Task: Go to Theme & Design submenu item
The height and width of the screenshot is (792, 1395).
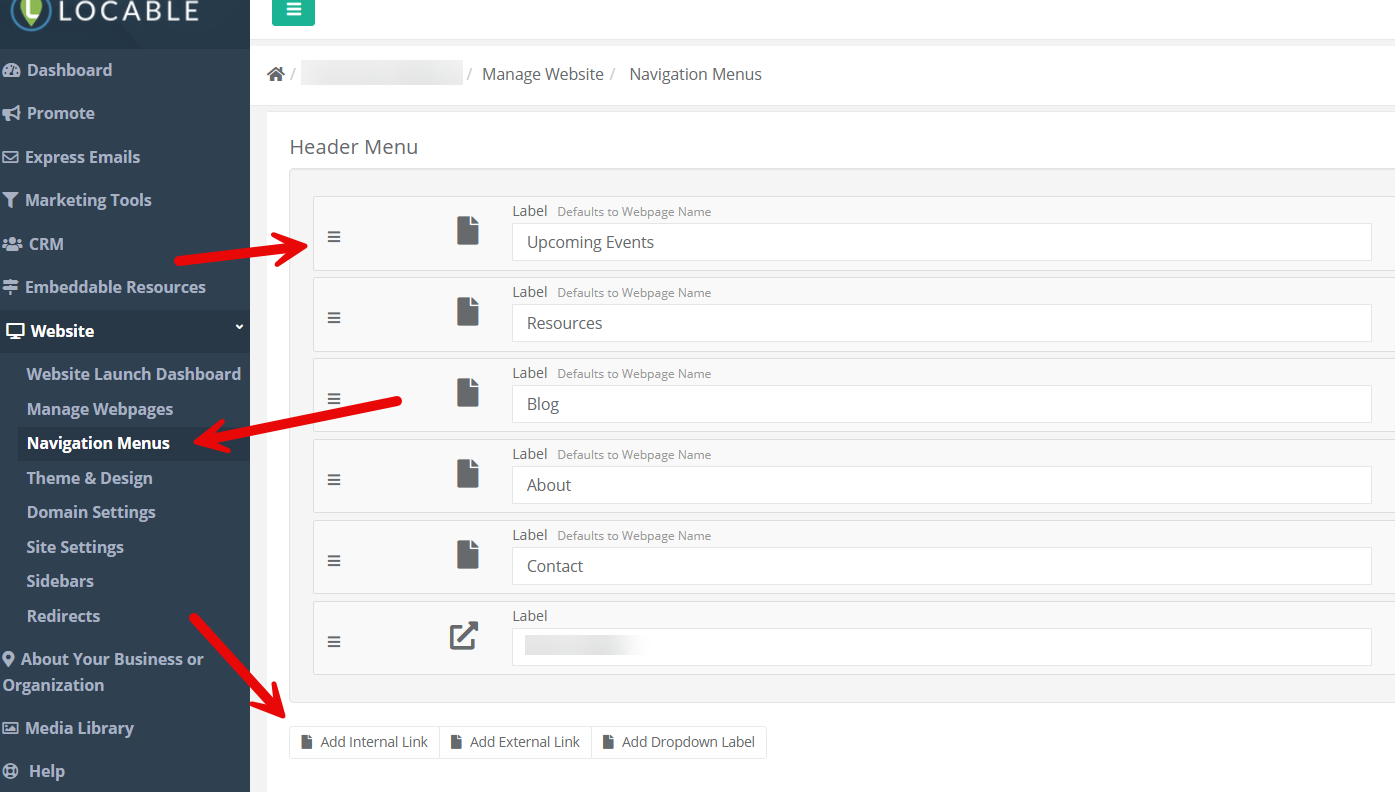Action: (89, 478)
